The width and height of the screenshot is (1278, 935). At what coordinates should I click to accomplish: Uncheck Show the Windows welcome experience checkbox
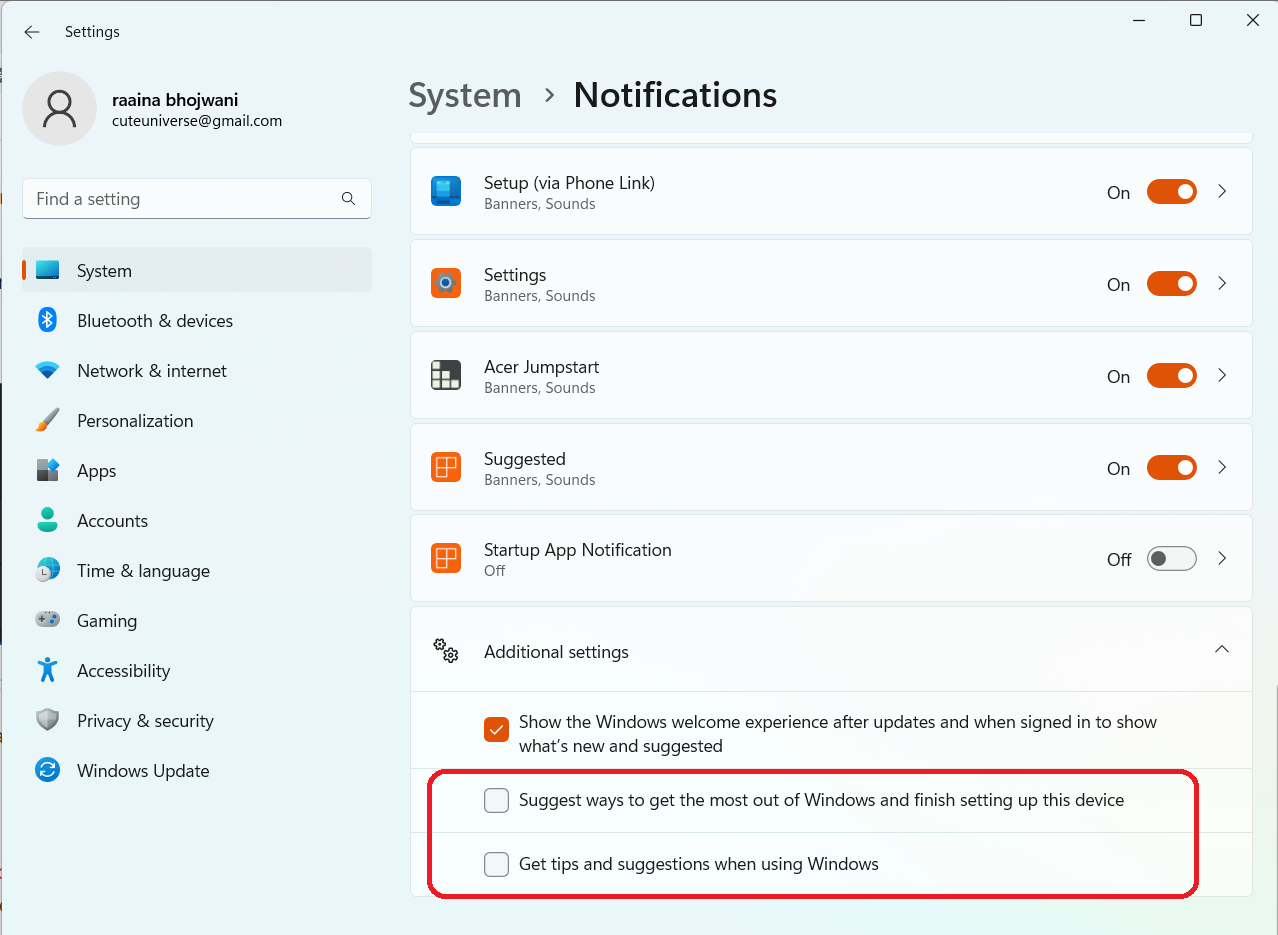[x=497, y=730]
